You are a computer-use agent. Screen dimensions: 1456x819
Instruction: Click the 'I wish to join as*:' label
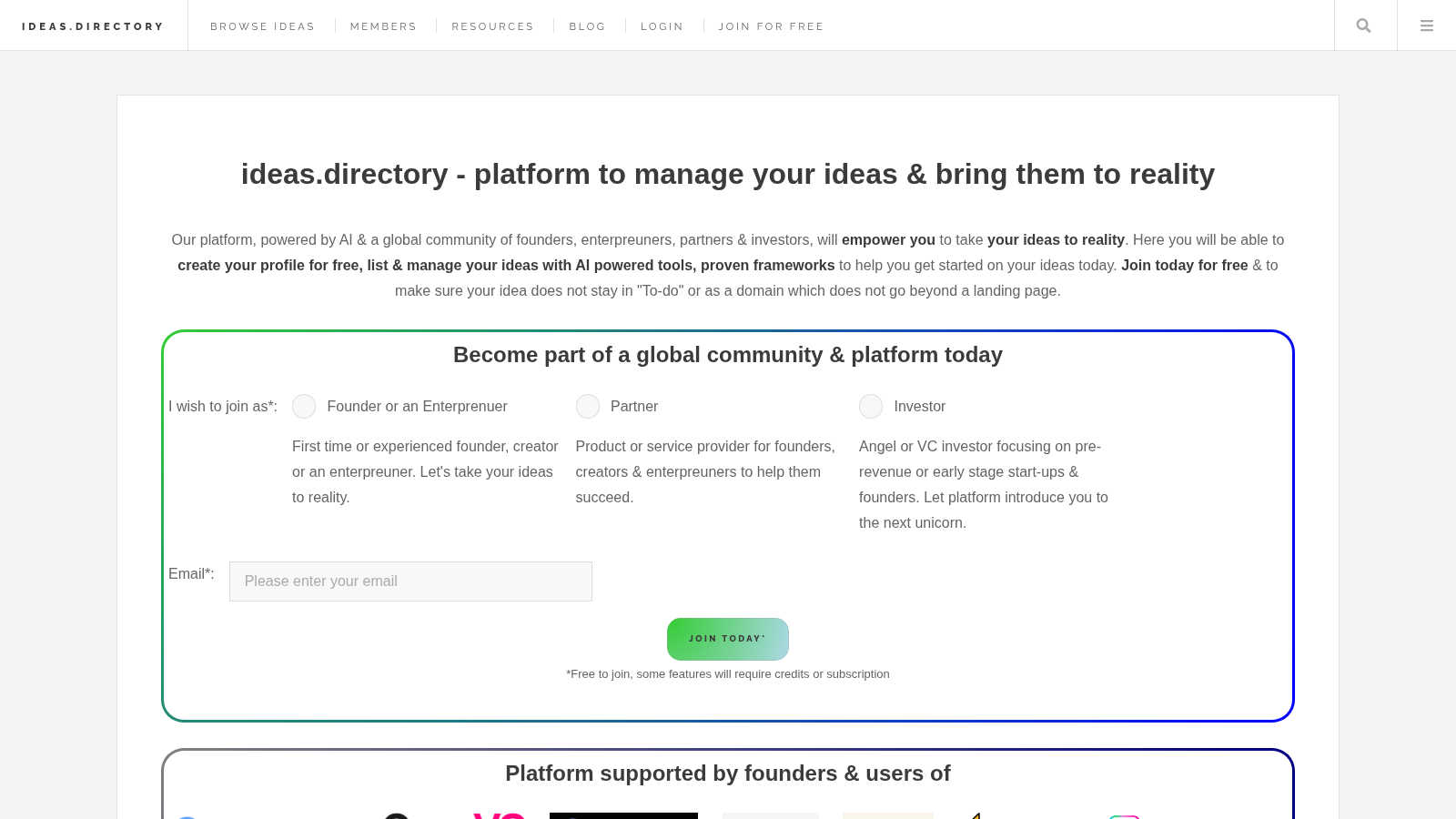223,406
